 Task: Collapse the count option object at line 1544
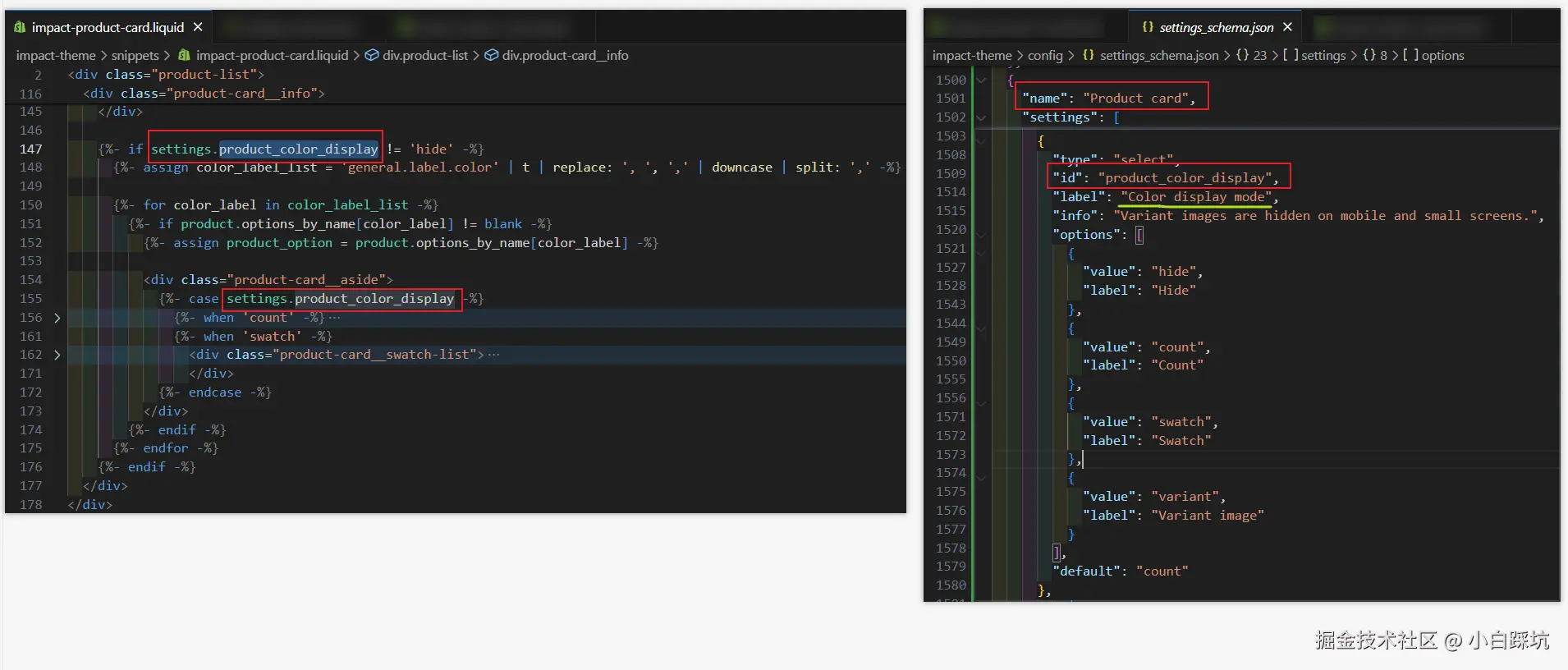point(980,328)
